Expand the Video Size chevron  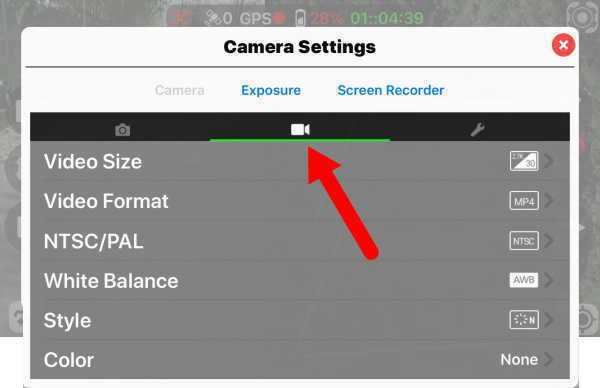coord(549,161)
